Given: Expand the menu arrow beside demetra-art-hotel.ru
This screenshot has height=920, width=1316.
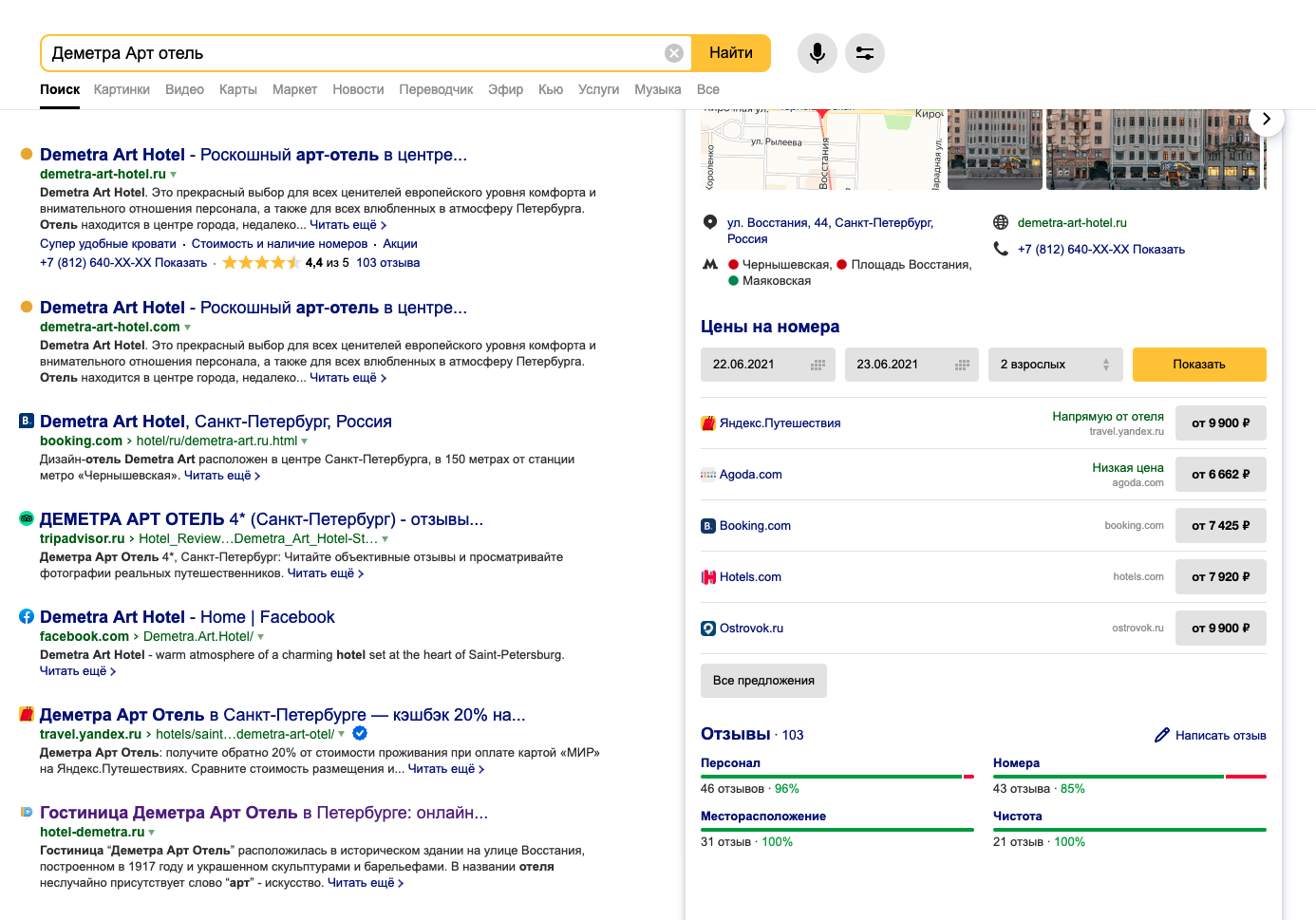Looking at the screenshot, I should (x=173, y=175).
